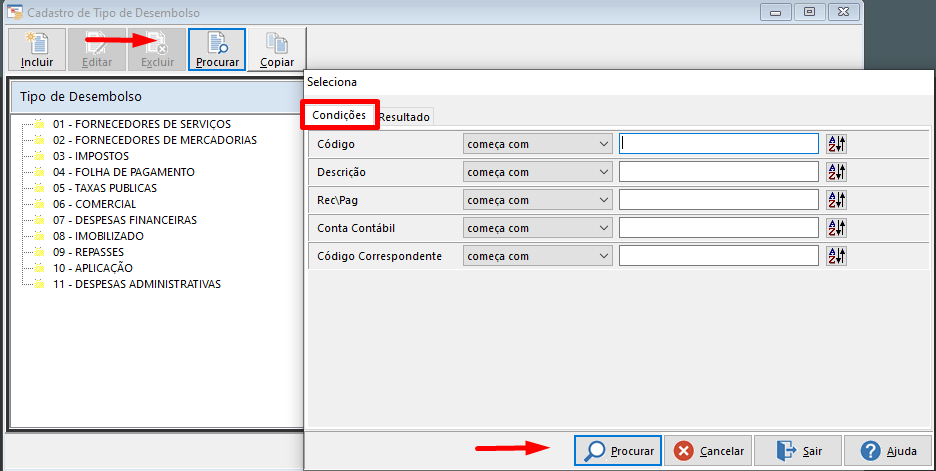Toggle sort order icon for Conta Contábil row
Screen dimensions: 936x471
pos(836,228)
